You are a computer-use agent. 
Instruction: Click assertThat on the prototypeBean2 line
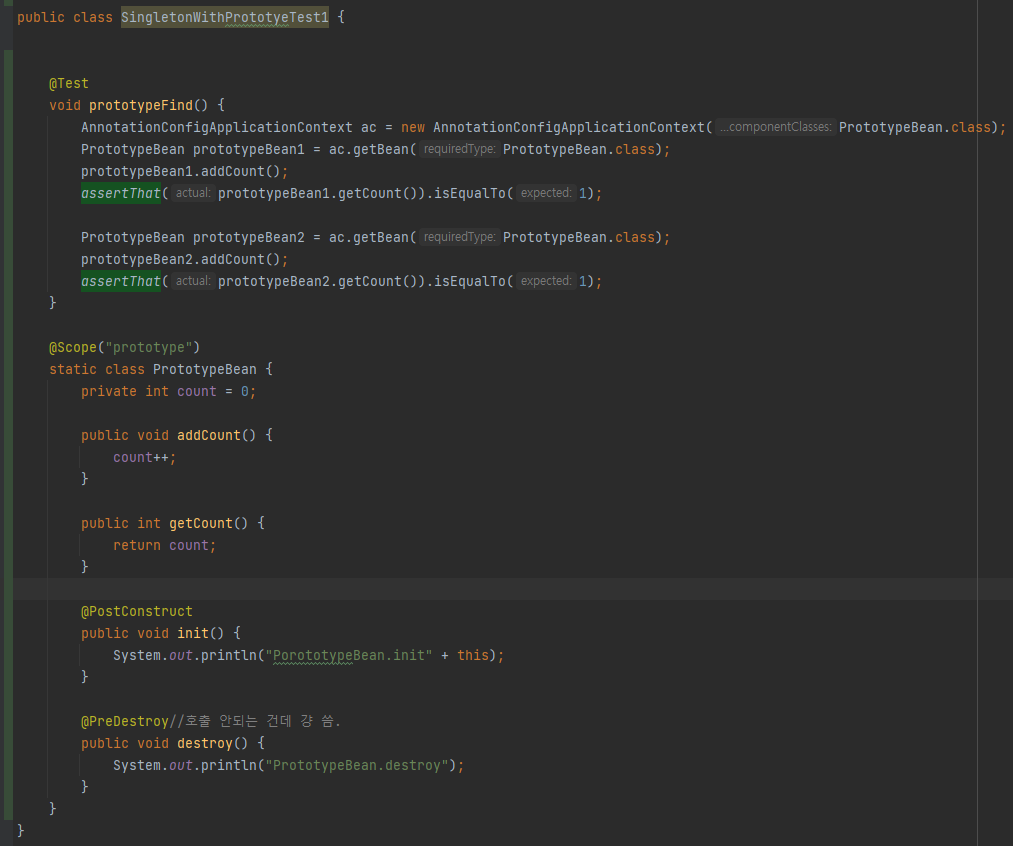click(x=121, y=281)
